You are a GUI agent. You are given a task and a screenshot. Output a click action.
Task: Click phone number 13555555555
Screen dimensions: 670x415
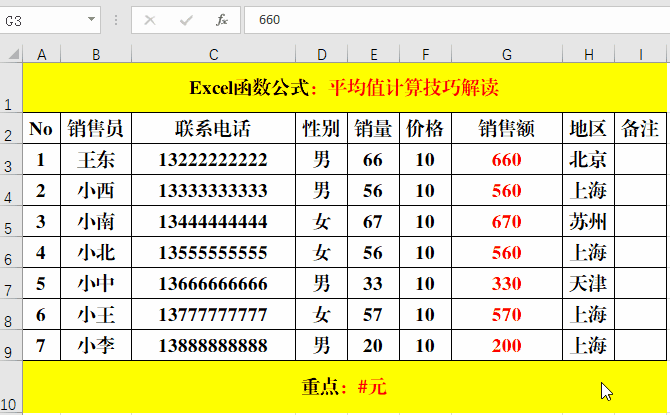214,252
